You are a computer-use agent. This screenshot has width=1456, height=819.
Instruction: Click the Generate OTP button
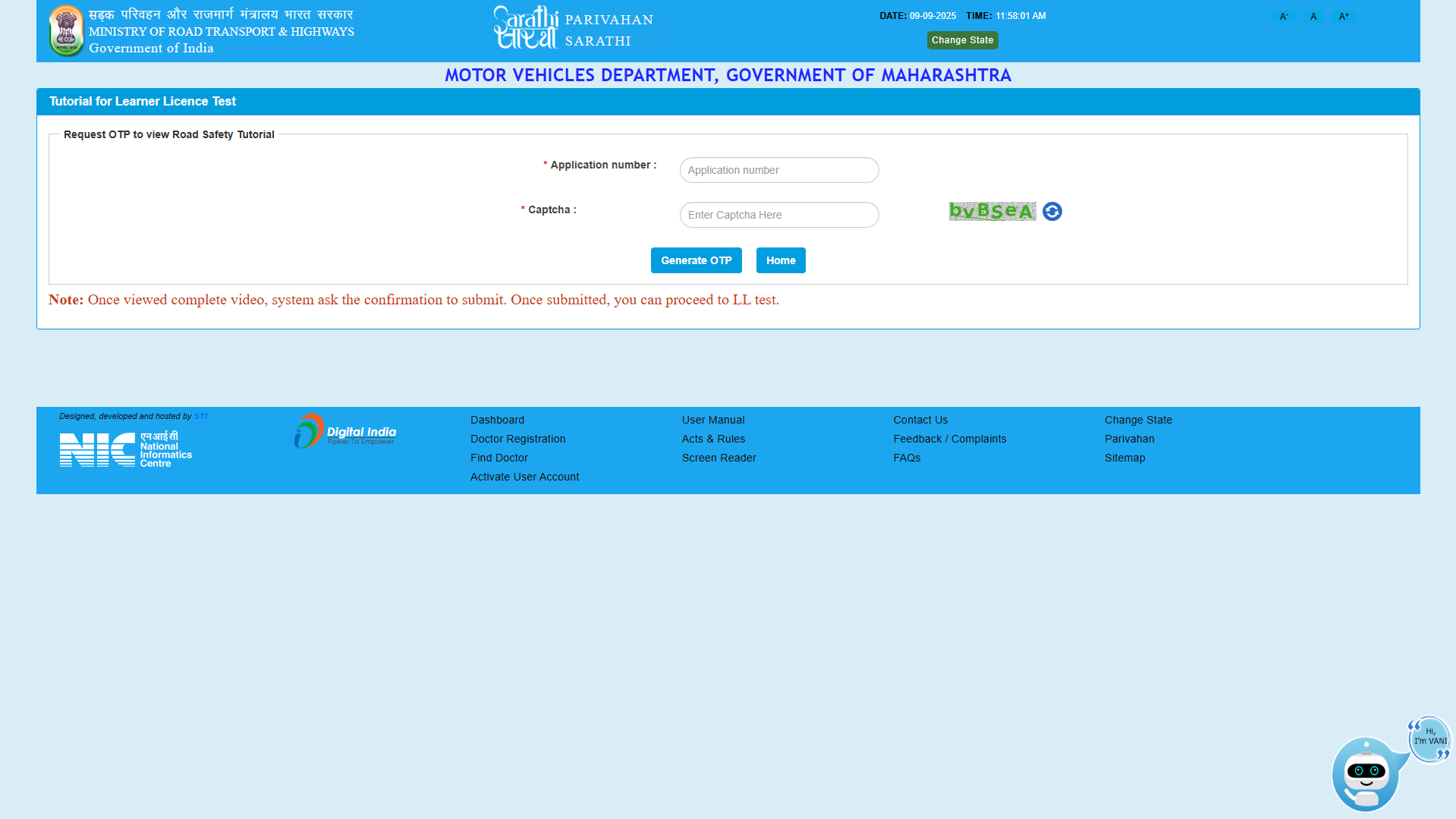[x=696, y=260]
